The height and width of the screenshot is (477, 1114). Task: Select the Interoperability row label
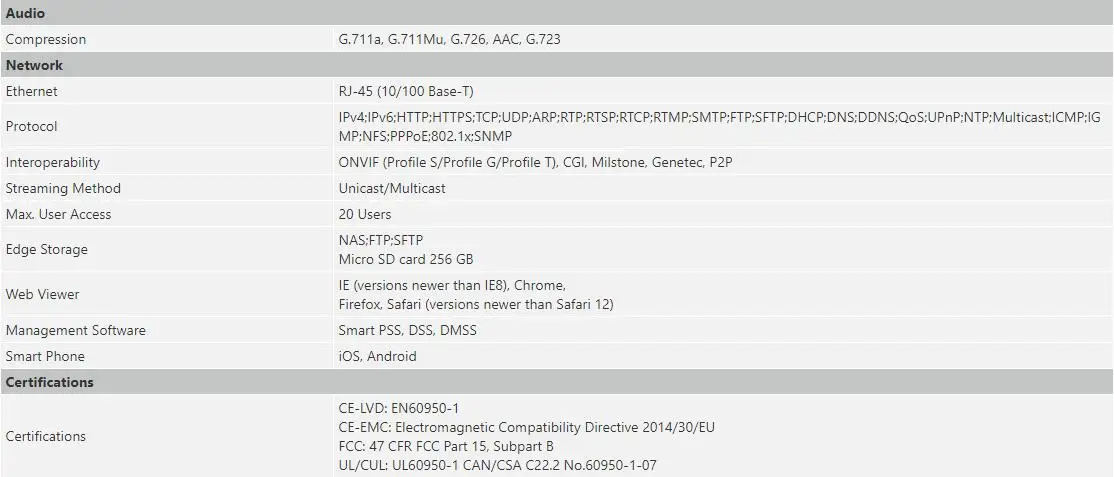[53, 162]
